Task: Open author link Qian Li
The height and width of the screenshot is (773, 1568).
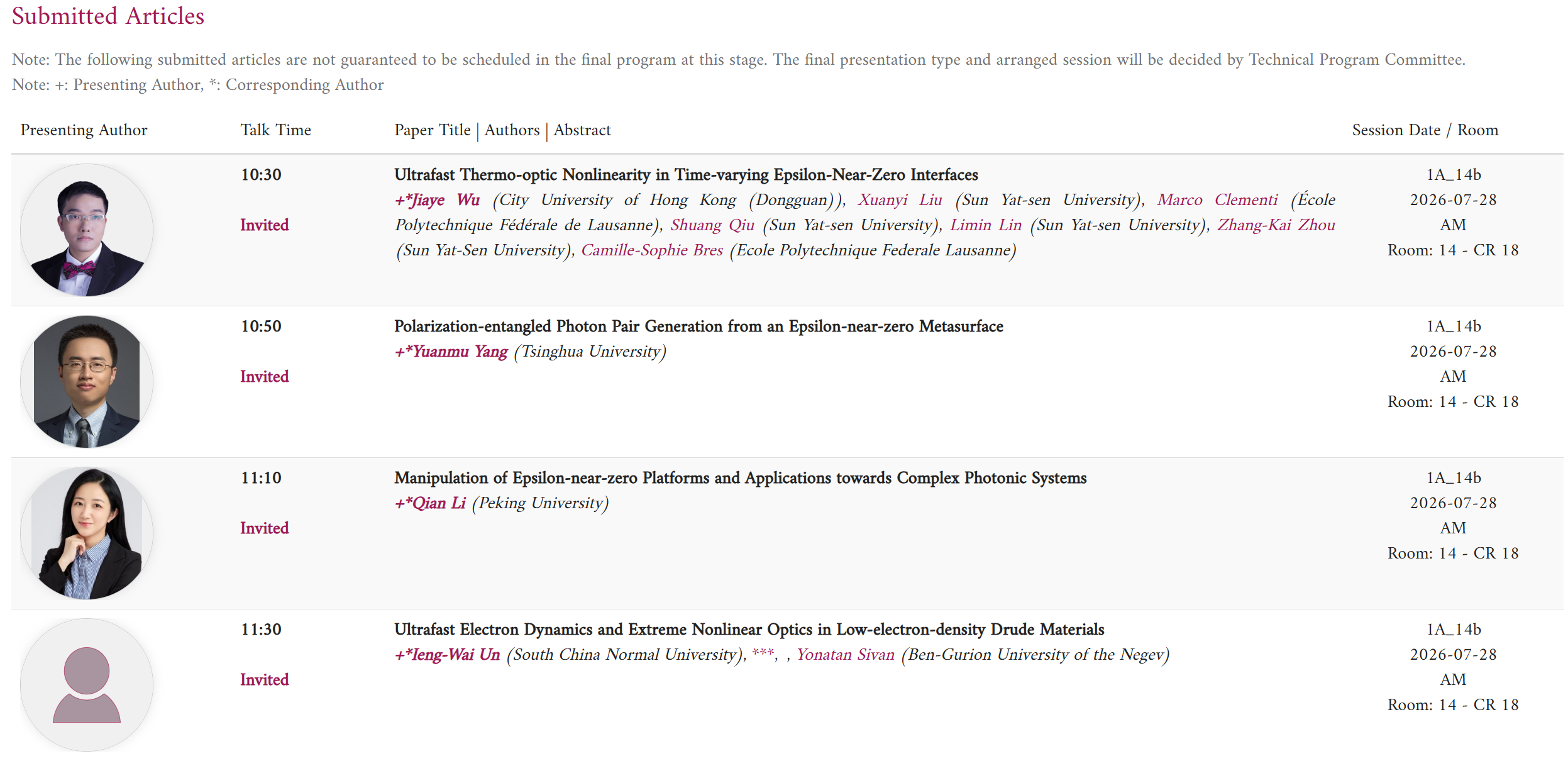Action: click(x=430, y=503)
